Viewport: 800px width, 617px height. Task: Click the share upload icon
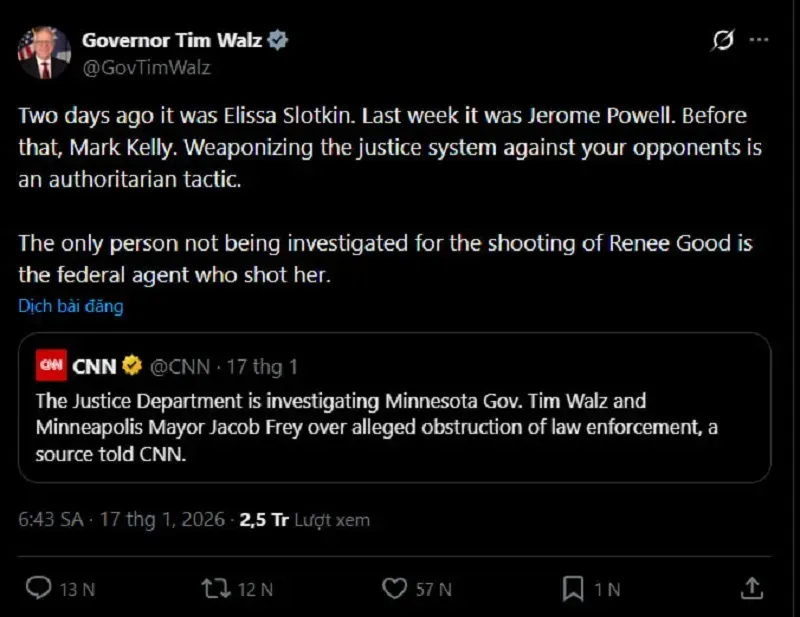pos(754,588)
